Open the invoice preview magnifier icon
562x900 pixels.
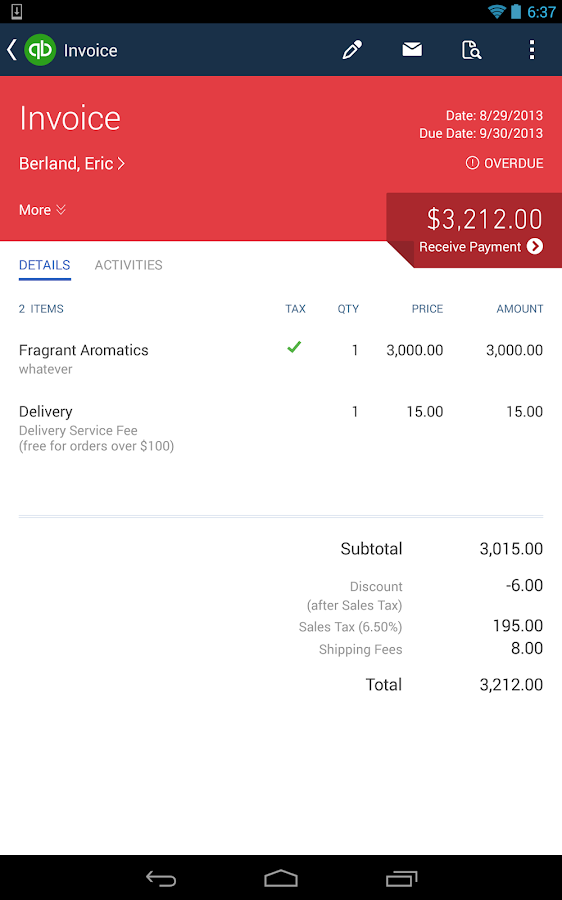coord(471,50)
